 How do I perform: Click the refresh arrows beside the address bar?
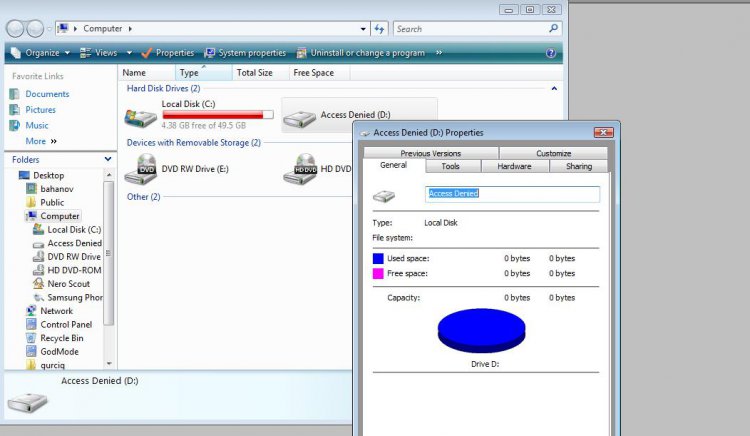[x=379, y=29]
